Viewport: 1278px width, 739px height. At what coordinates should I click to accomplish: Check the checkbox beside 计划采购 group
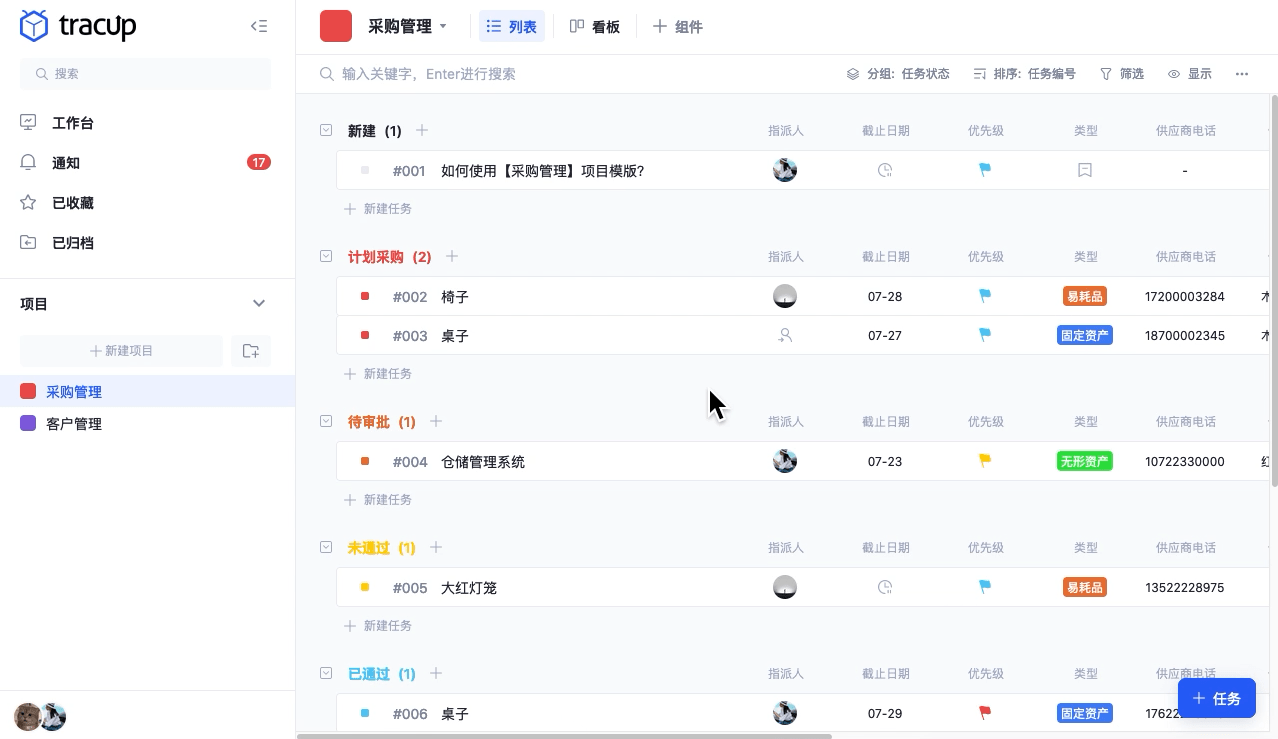pyautogui.click(x=326, y=256)
